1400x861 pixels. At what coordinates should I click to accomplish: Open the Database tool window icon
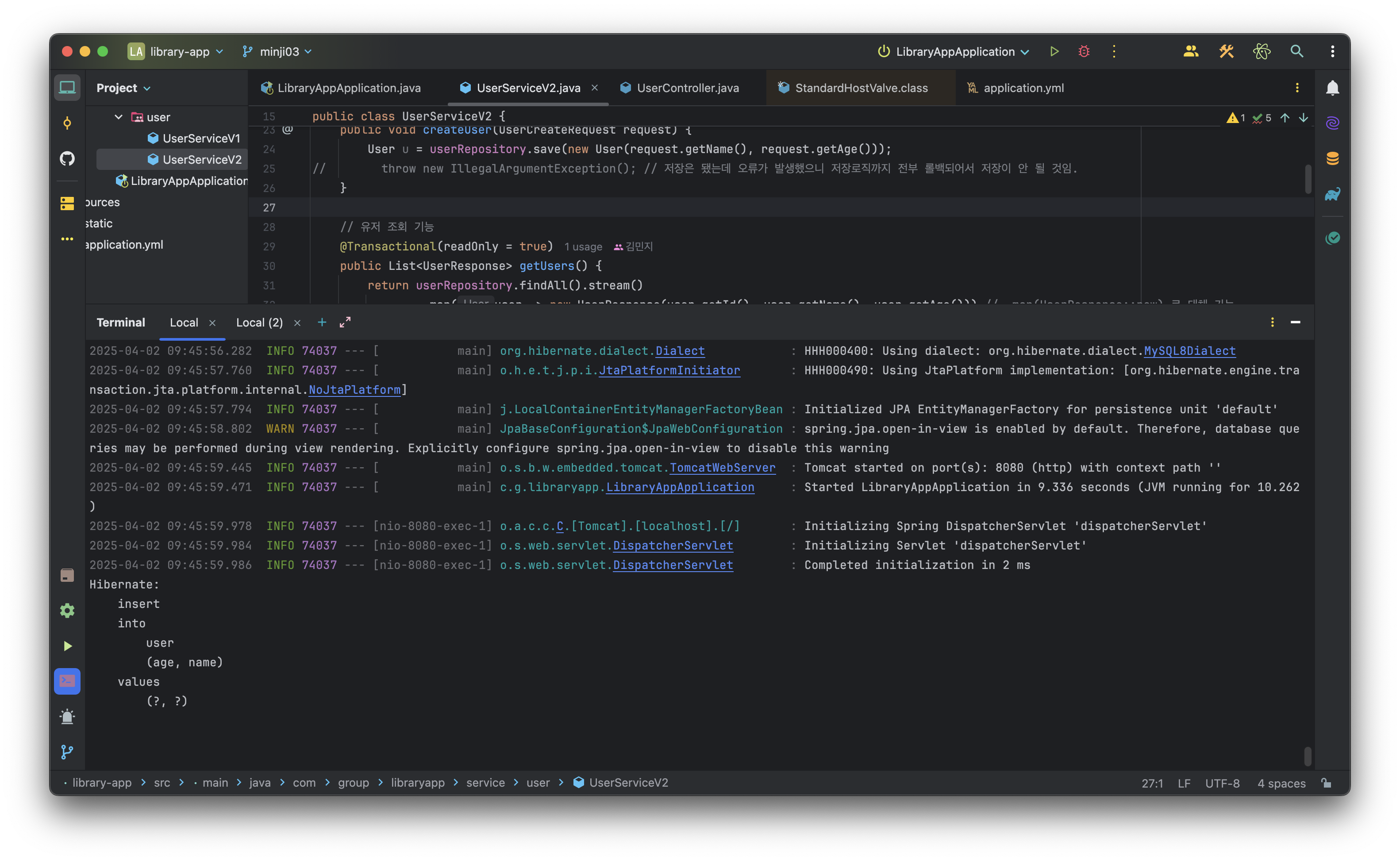coord(1332,158)
